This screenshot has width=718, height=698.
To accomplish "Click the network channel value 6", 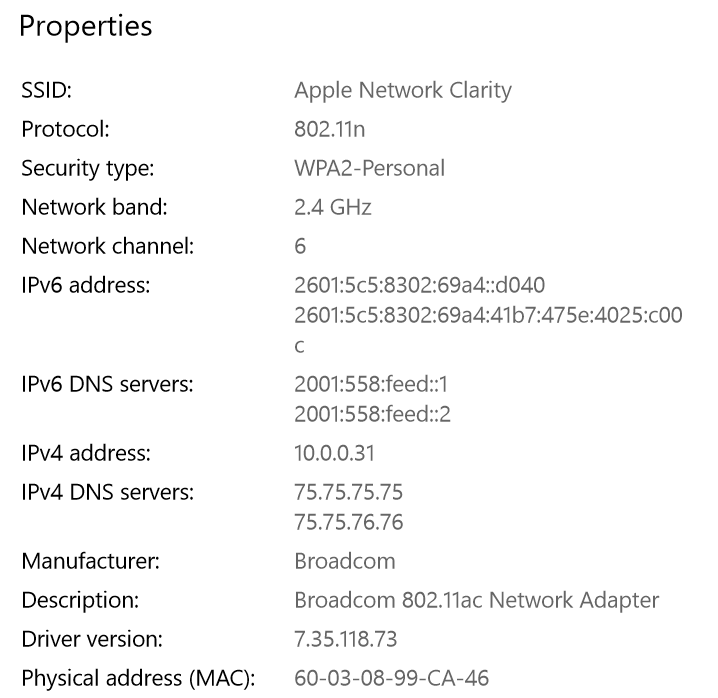I will click(300, 246).
